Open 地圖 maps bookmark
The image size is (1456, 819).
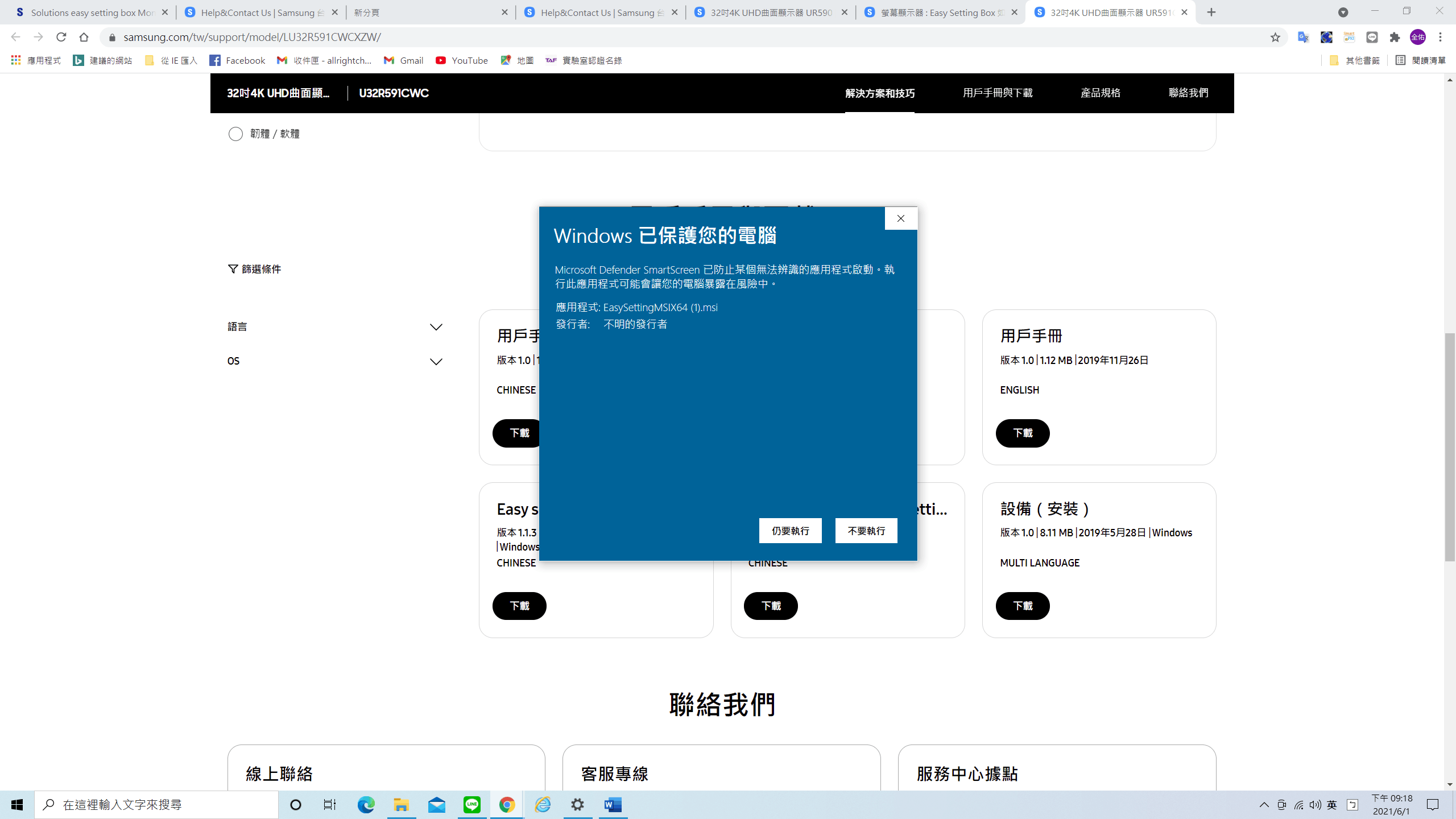(517, 60)
